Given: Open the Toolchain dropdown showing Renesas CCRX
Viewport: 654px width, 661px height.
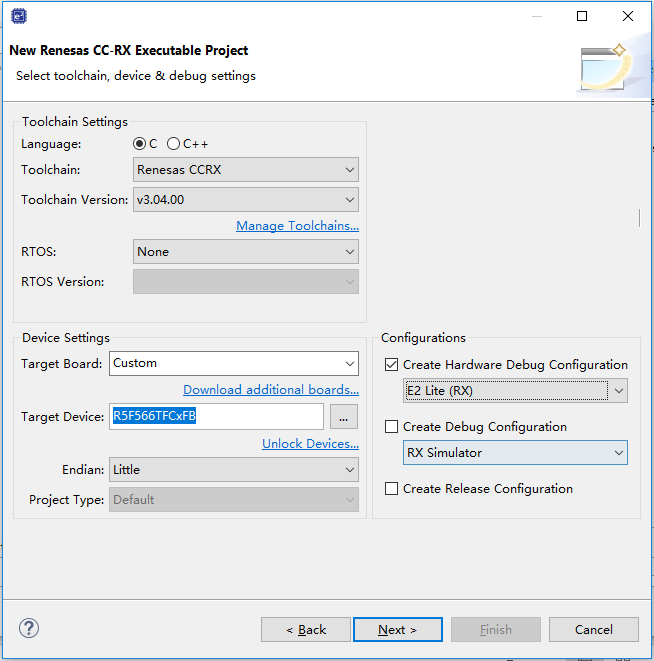Looking at the screenshot, I should tap(246, 169).
